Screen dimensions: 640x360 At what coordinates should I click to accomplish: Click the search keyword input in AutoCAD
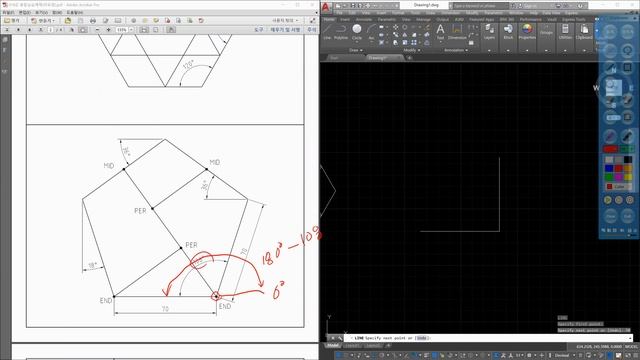[x=481, y=6]
